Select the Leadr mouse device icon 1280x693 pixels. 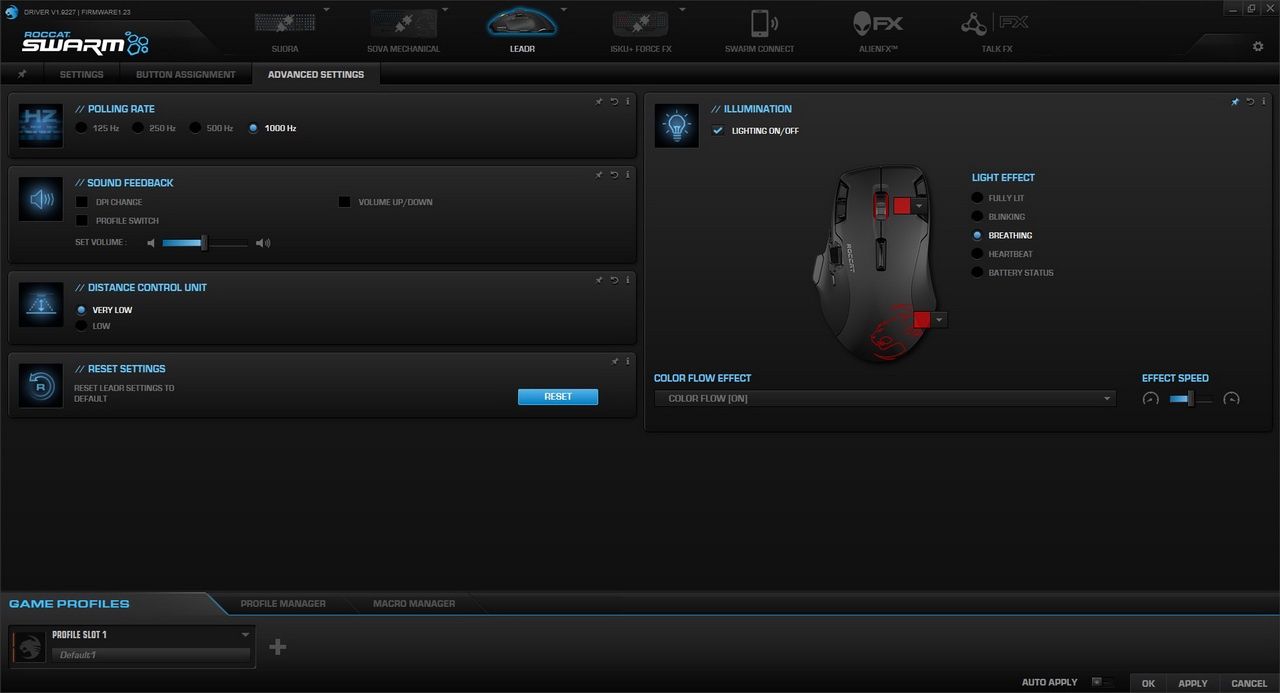coord(521,23)
